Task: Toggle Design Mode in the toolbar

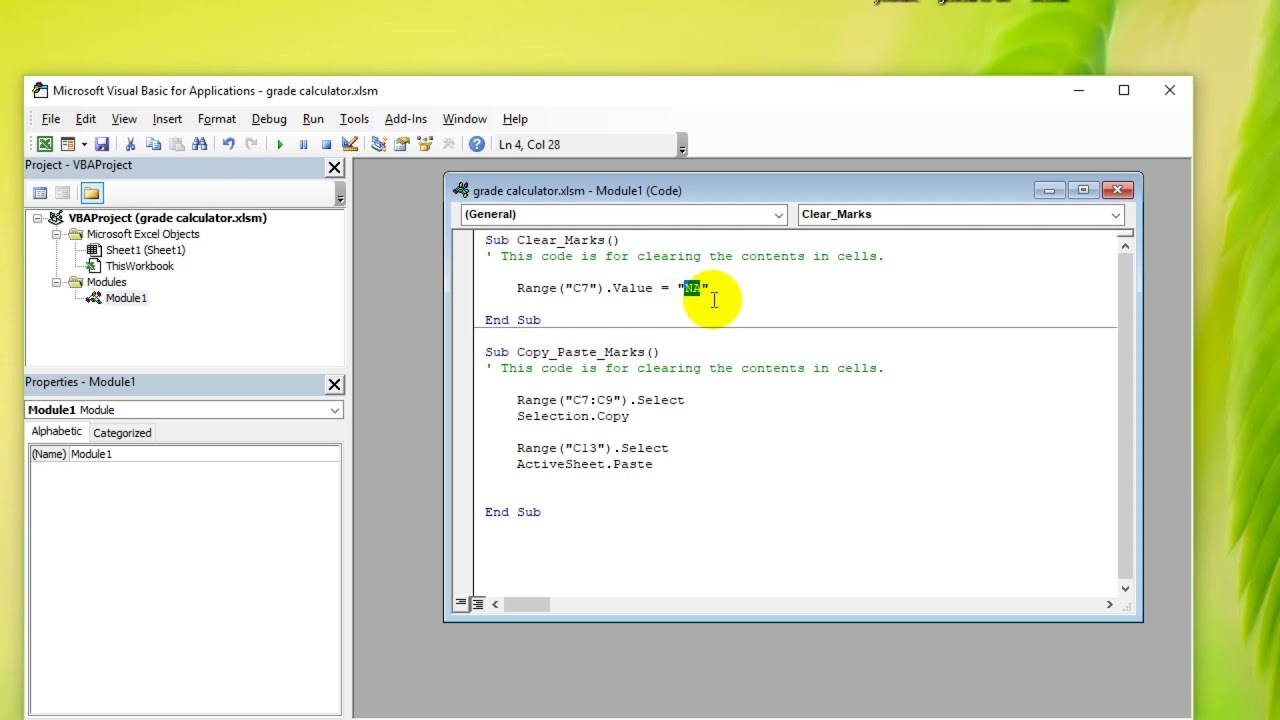Action: [x=350, y=144]
